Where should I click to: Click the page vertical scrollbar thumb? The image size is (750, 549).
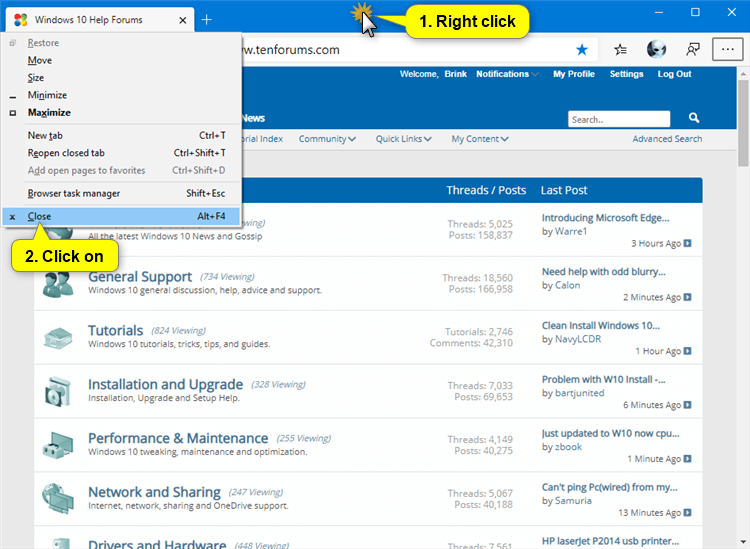(x=743, y=123)
